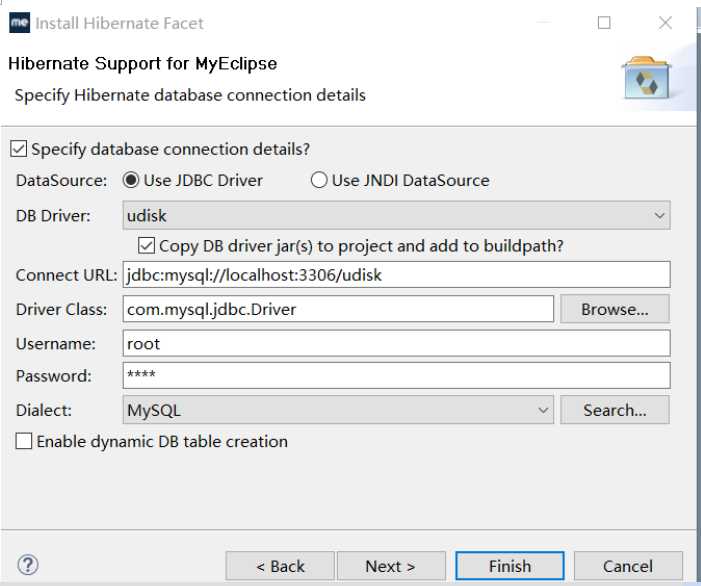
Task: Click the 'Dialect:' label
Action: [44, 410]
